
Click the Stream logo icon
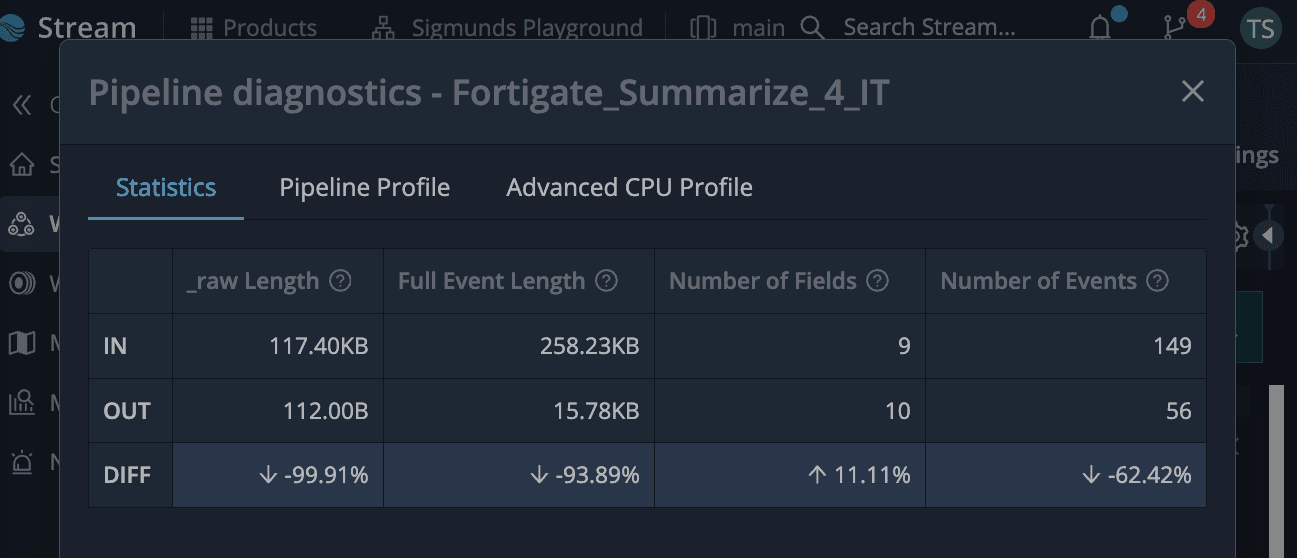coord(16,27)
